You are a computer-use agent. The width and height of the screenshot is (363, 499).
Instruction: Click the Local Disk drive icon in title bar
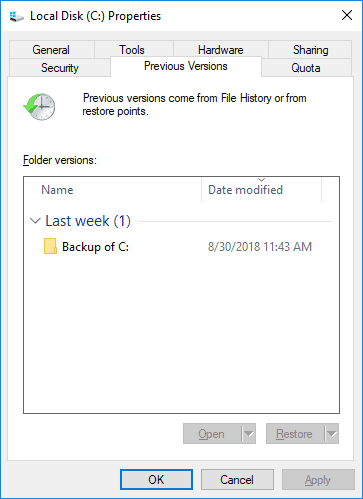(16, 16)
